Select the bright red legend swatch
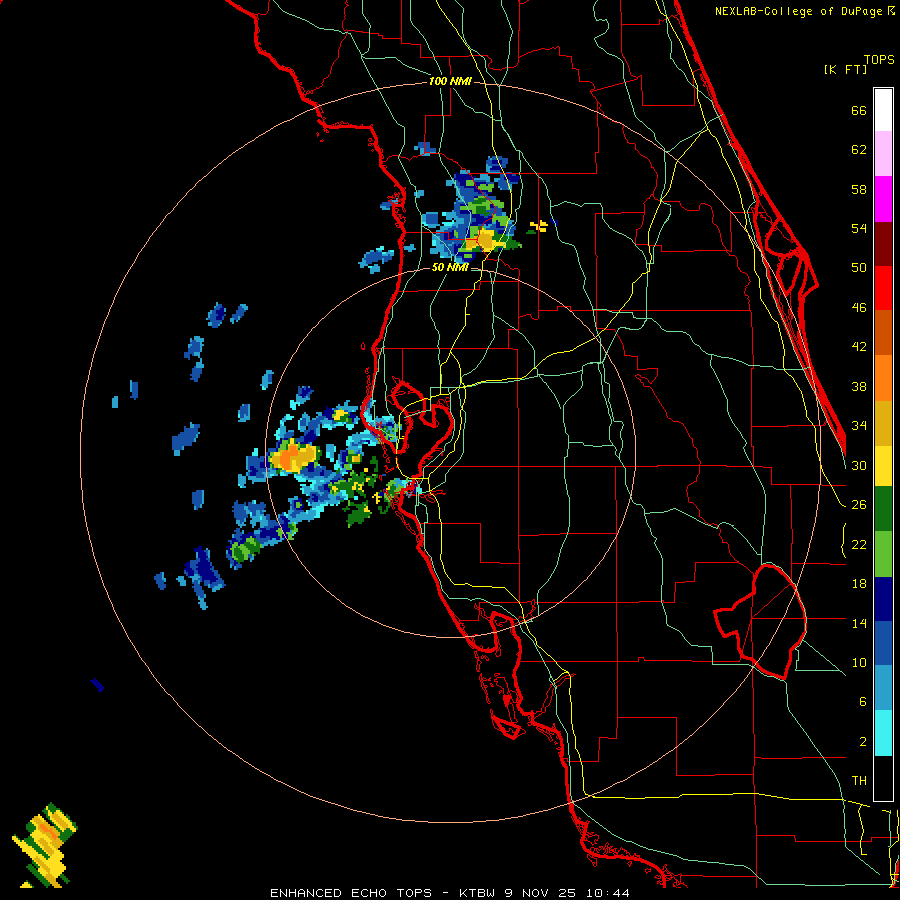This screenshot has width=900, height=900. coord(883,288)
